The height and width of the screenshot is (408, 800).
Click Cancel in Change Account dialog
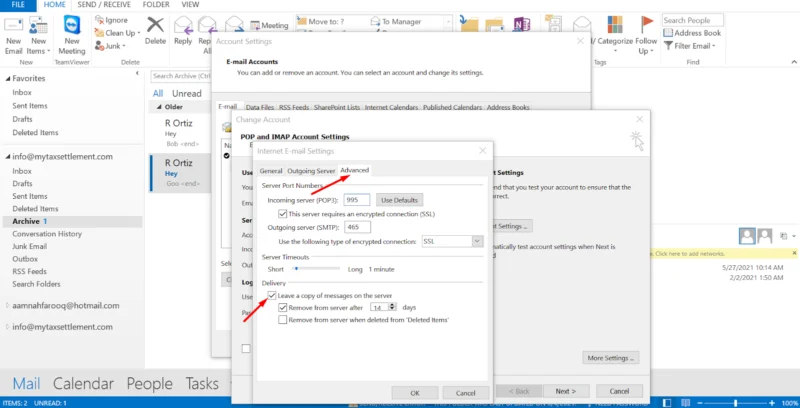(619, 391)
